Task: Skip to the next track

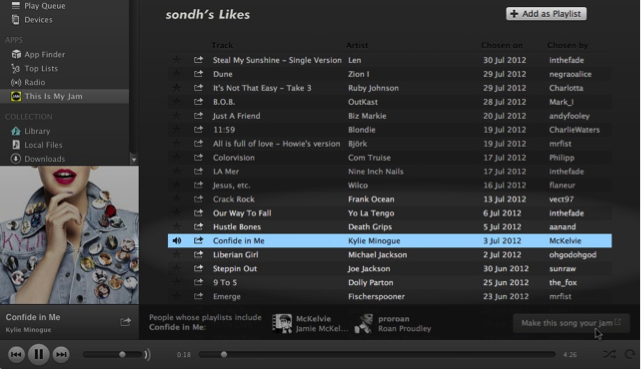Action: [61, 354]
